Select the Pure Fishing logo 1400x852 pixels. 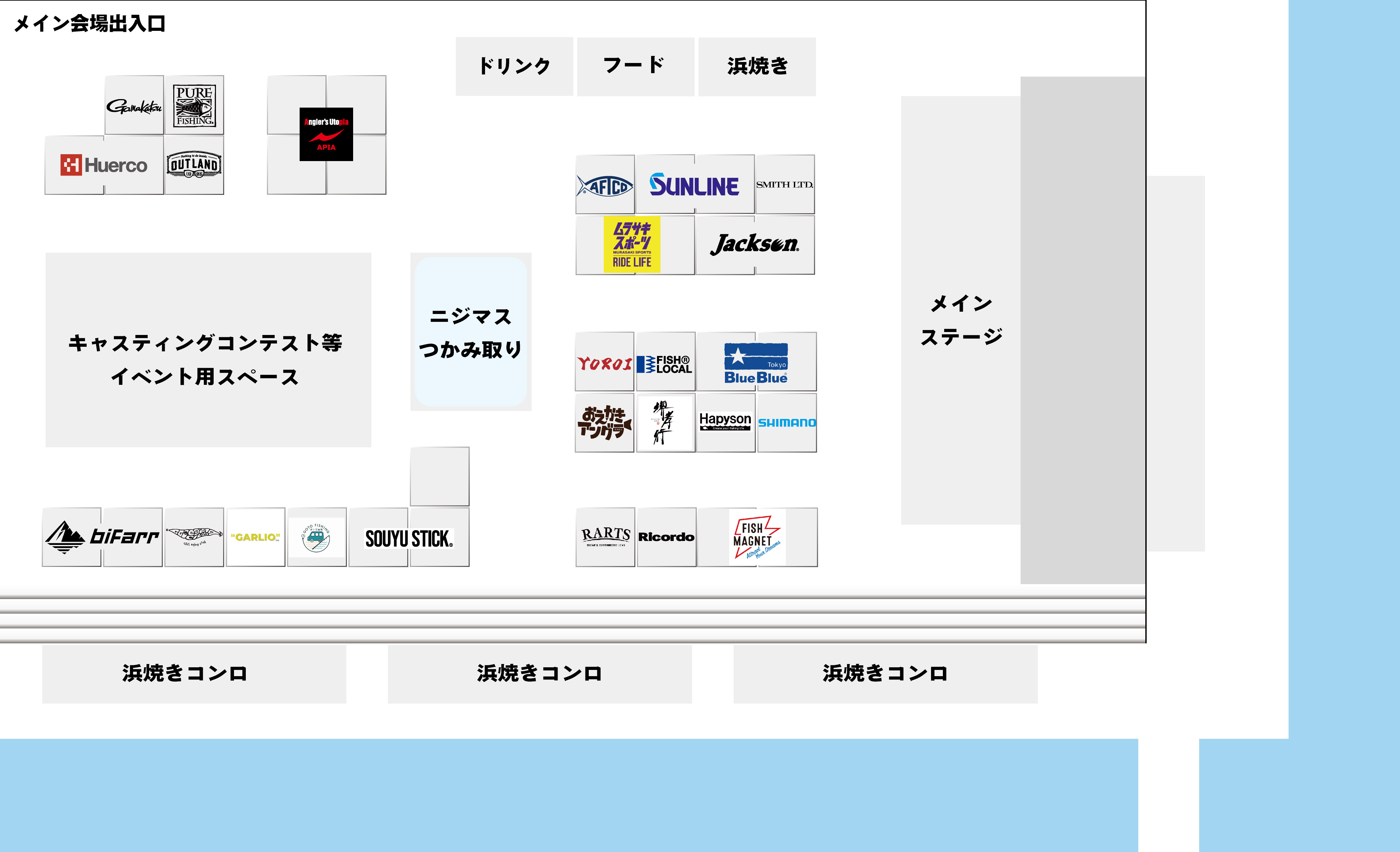194,106
